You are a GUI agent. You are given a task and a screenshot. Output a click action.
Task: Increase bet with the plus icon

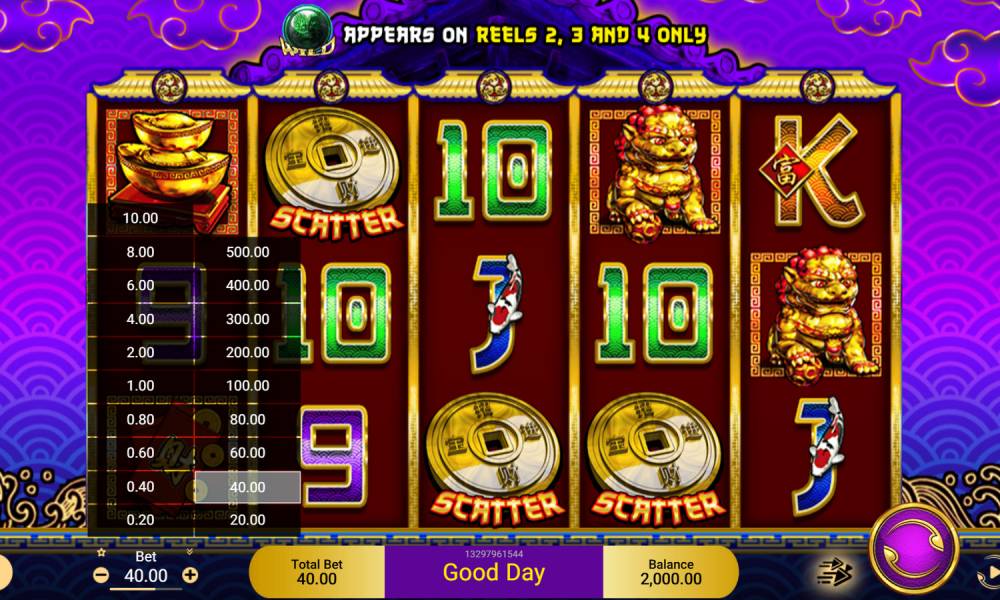190,575
